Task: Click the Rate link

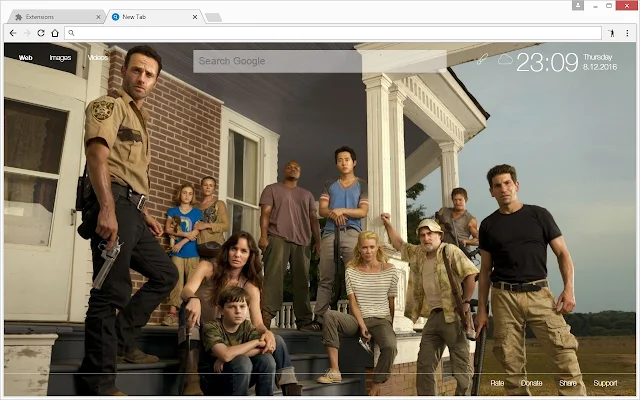Action: (497, 383)
